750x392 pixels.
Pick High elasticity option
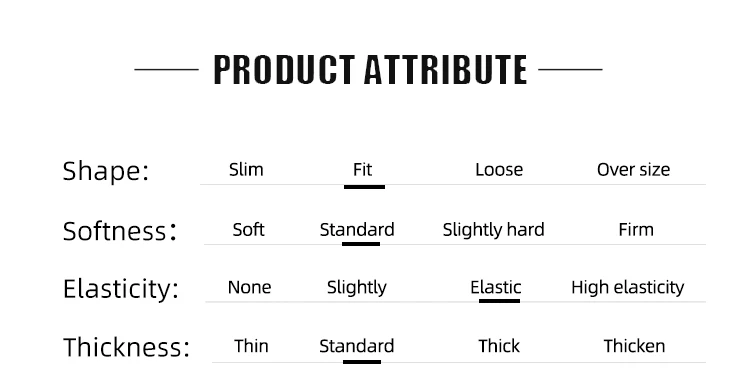coord(628,288)
